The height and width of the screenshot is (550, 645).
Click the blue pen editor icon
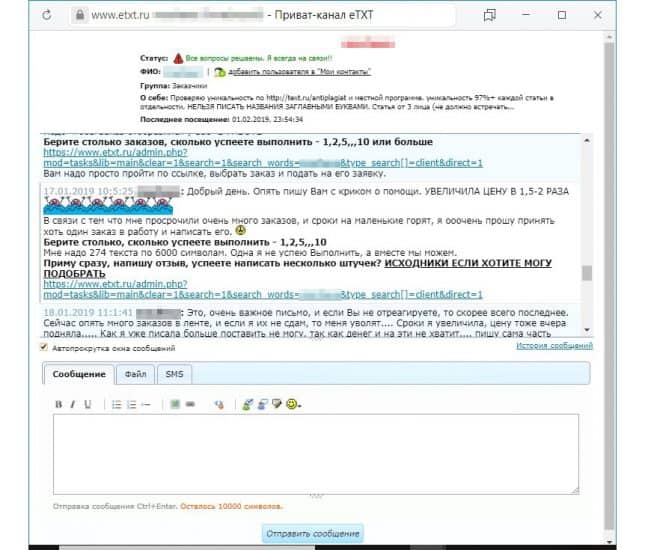(262, 404)
